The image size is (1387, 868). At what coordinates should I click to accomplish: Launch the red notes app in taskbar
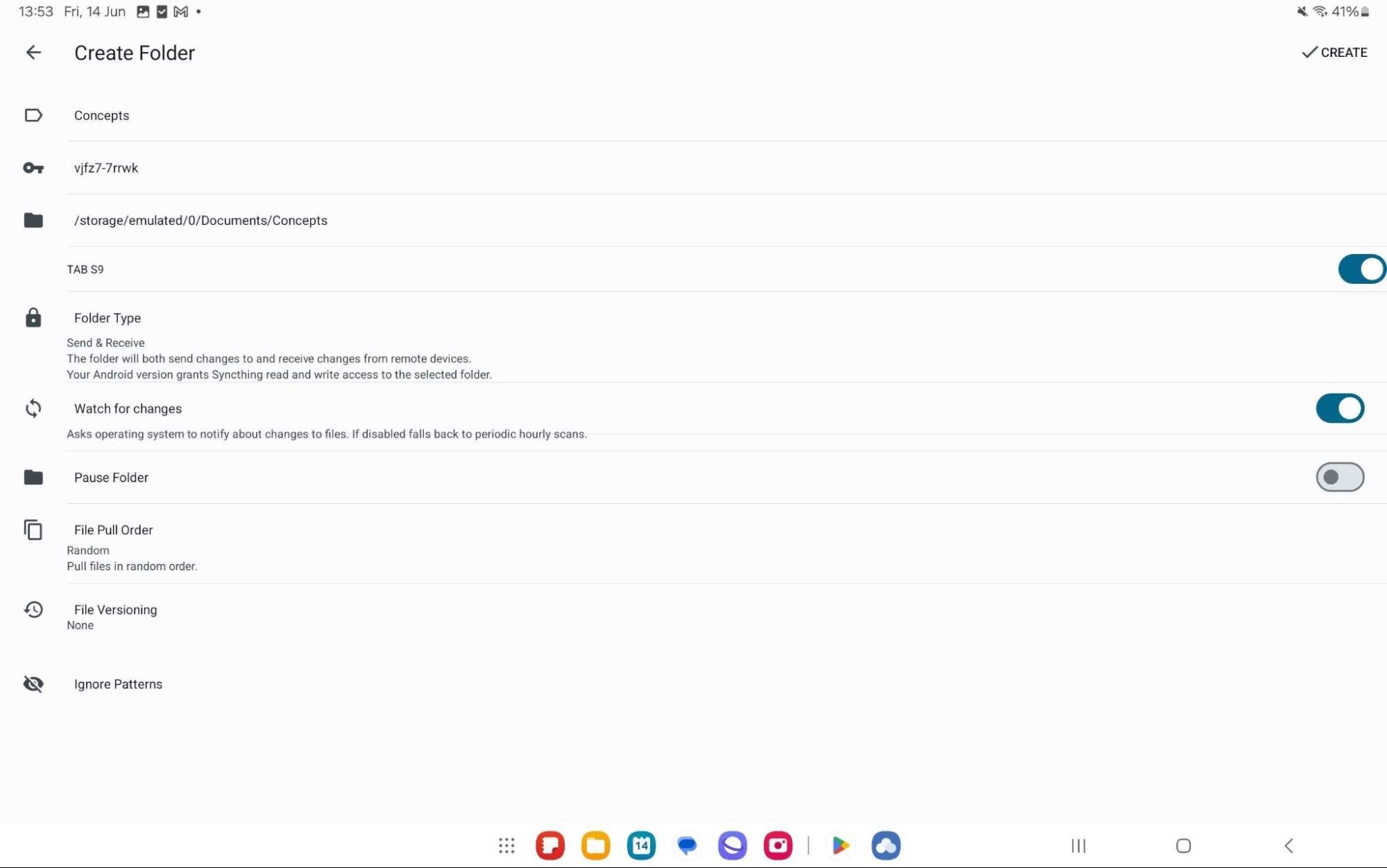[550, 845]
